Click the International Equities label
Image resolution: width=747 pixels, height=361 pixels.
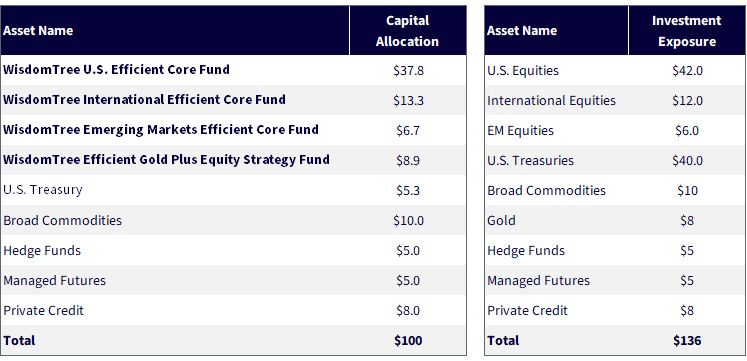tap(551, 100)
